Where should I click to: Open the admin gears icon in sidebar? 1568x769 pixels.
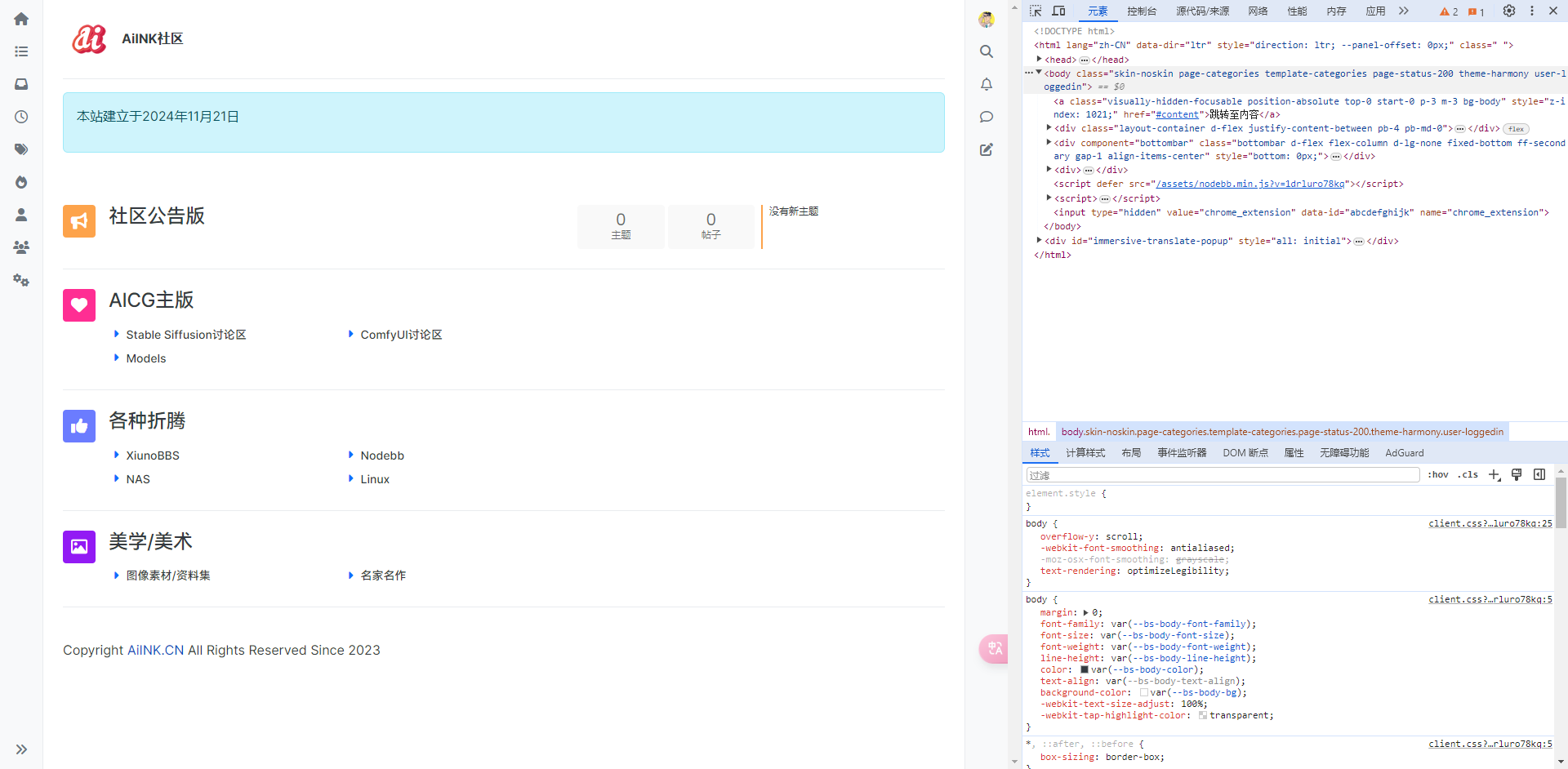(21, 280)
